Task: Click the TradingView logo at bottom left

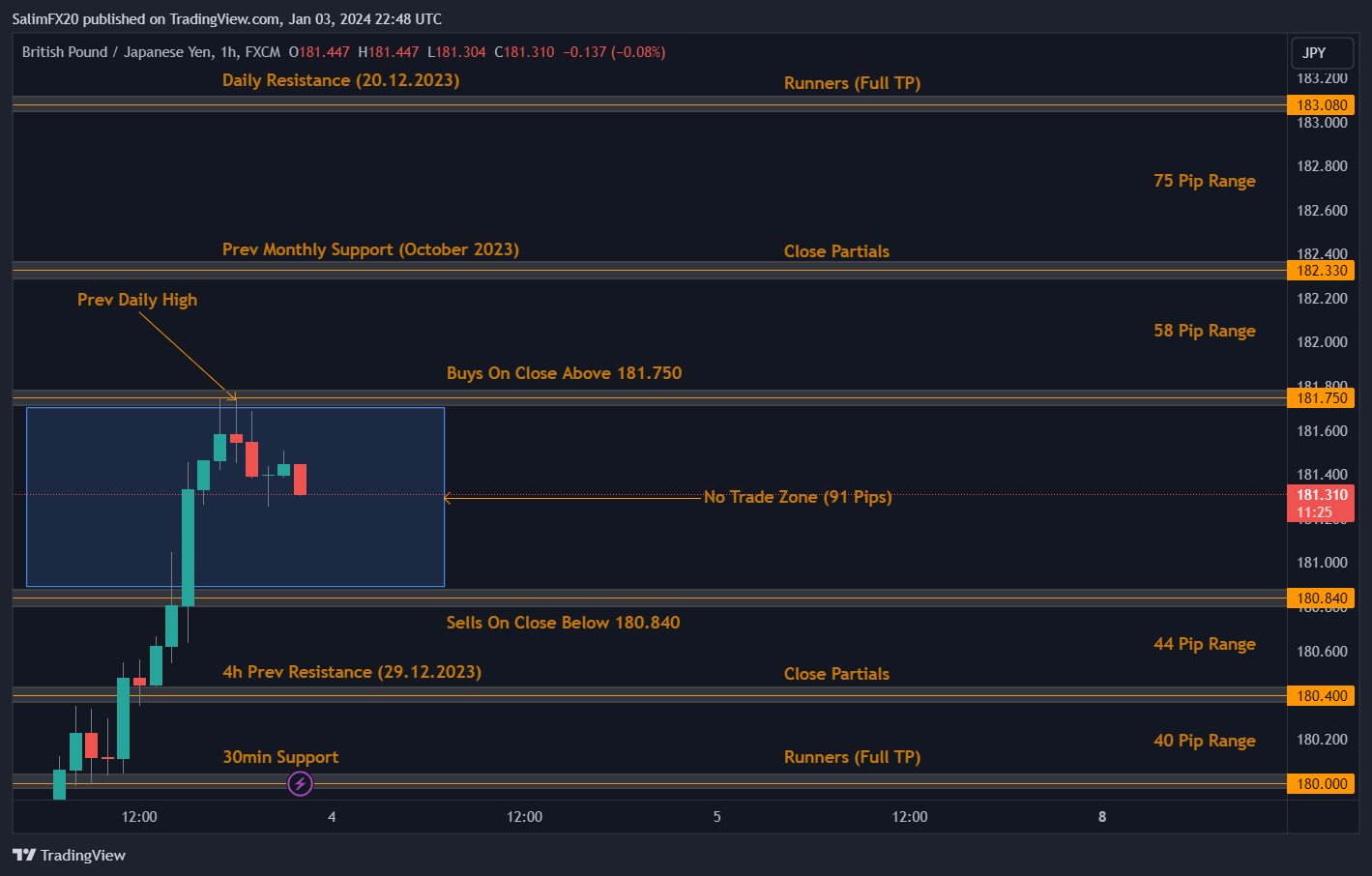Action: tap(69, 855)
